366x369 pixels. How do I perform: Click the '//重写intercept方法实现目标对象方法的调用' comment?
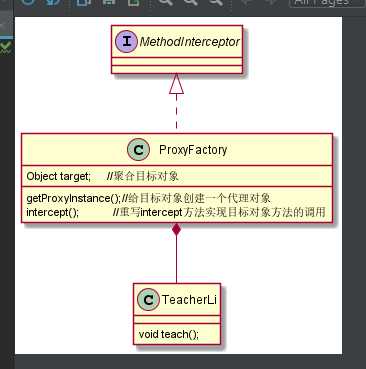pos(219,212)
